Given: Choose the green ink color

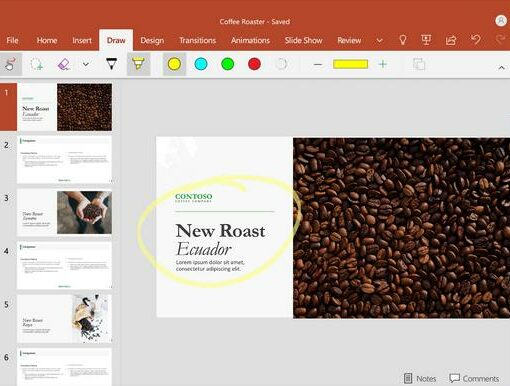Looking at the screenshot, I should point(228,64).
